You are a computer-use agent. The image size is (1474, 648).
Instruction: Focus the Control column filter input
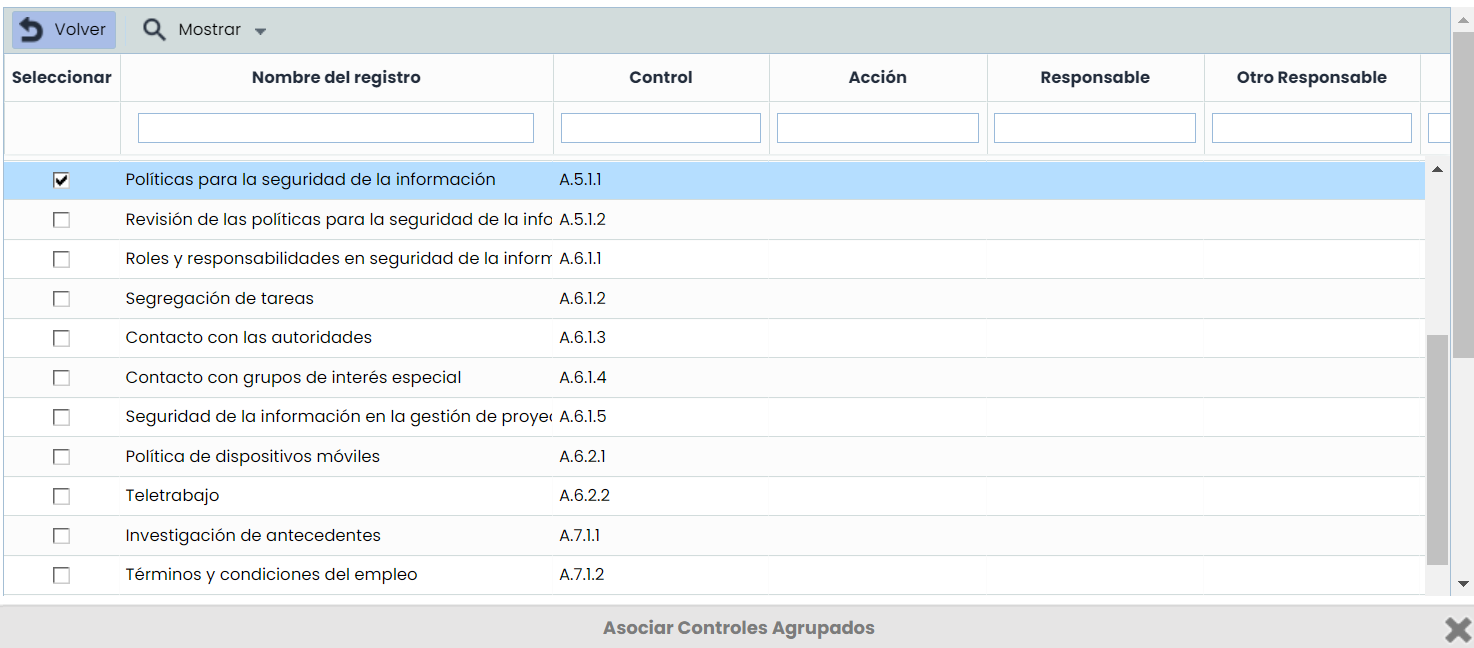660,128
